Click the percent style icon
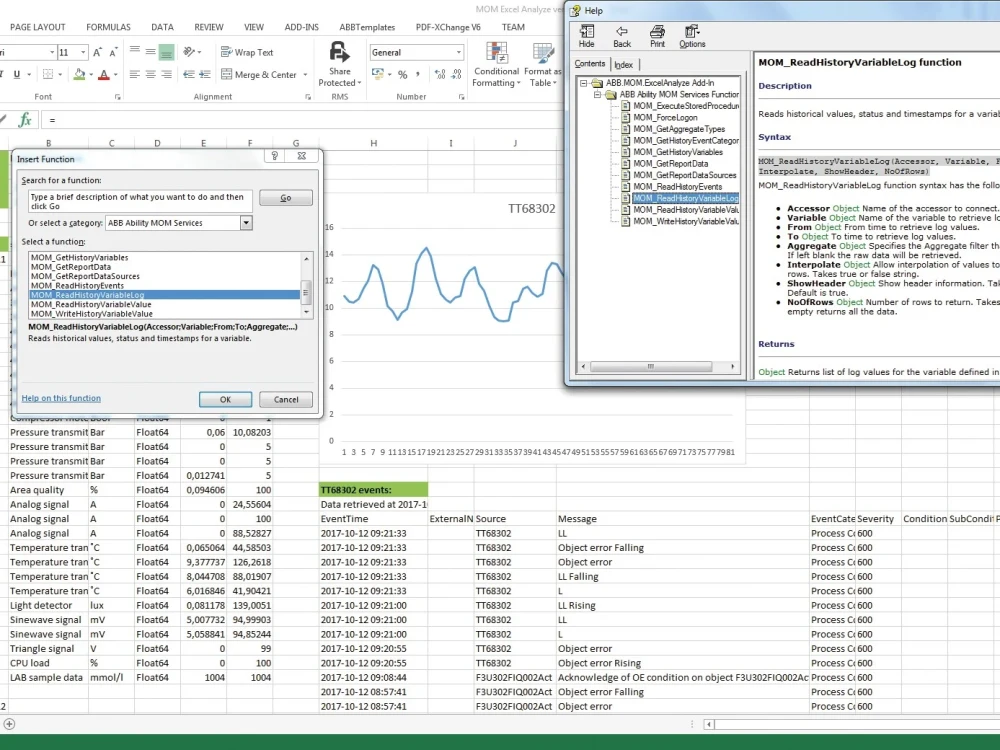1000x750 pixels. click(402, 75)
